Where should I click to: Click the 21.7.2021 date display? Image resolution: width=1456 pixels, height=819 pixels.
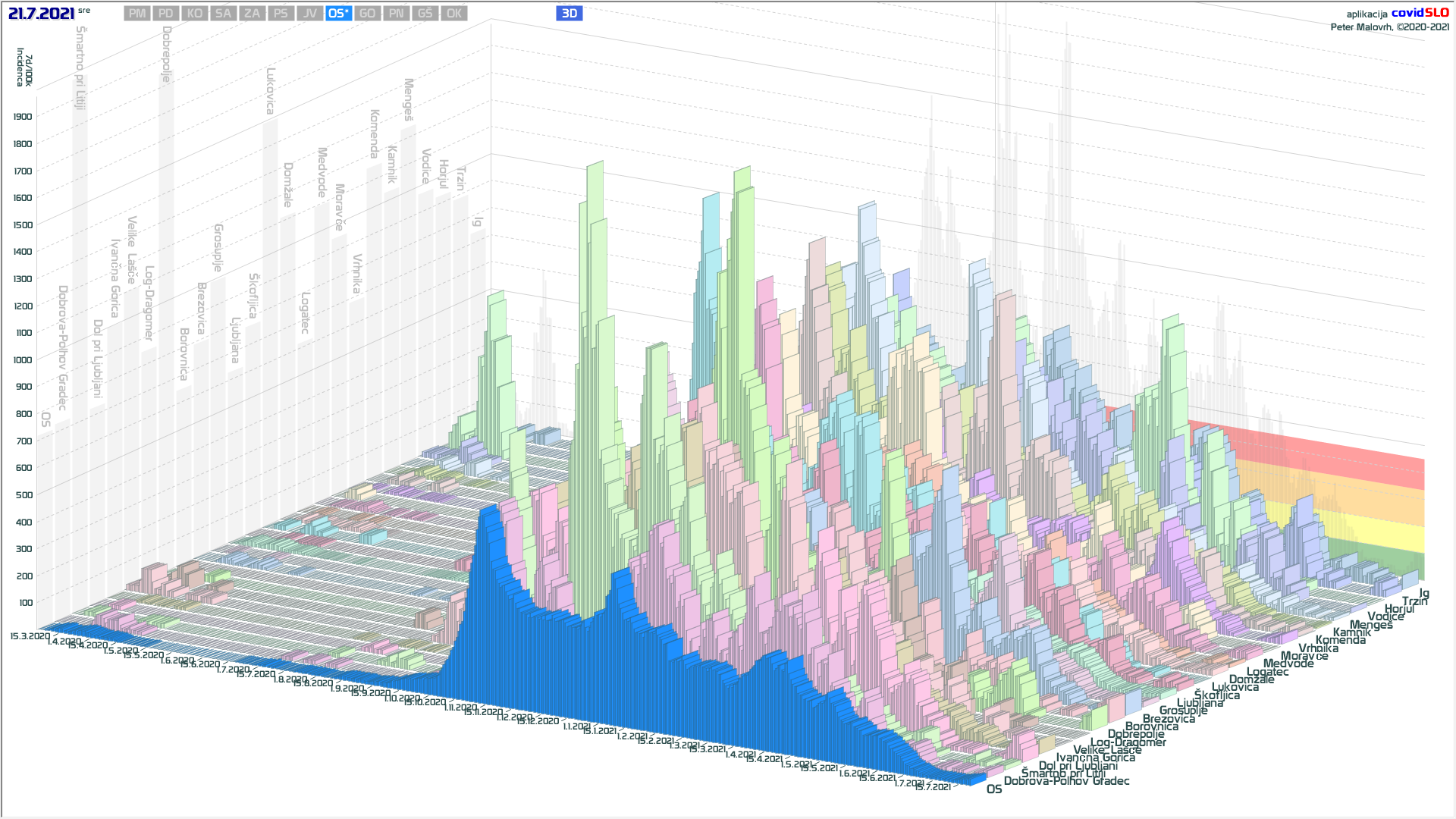(x=41, y=14)
